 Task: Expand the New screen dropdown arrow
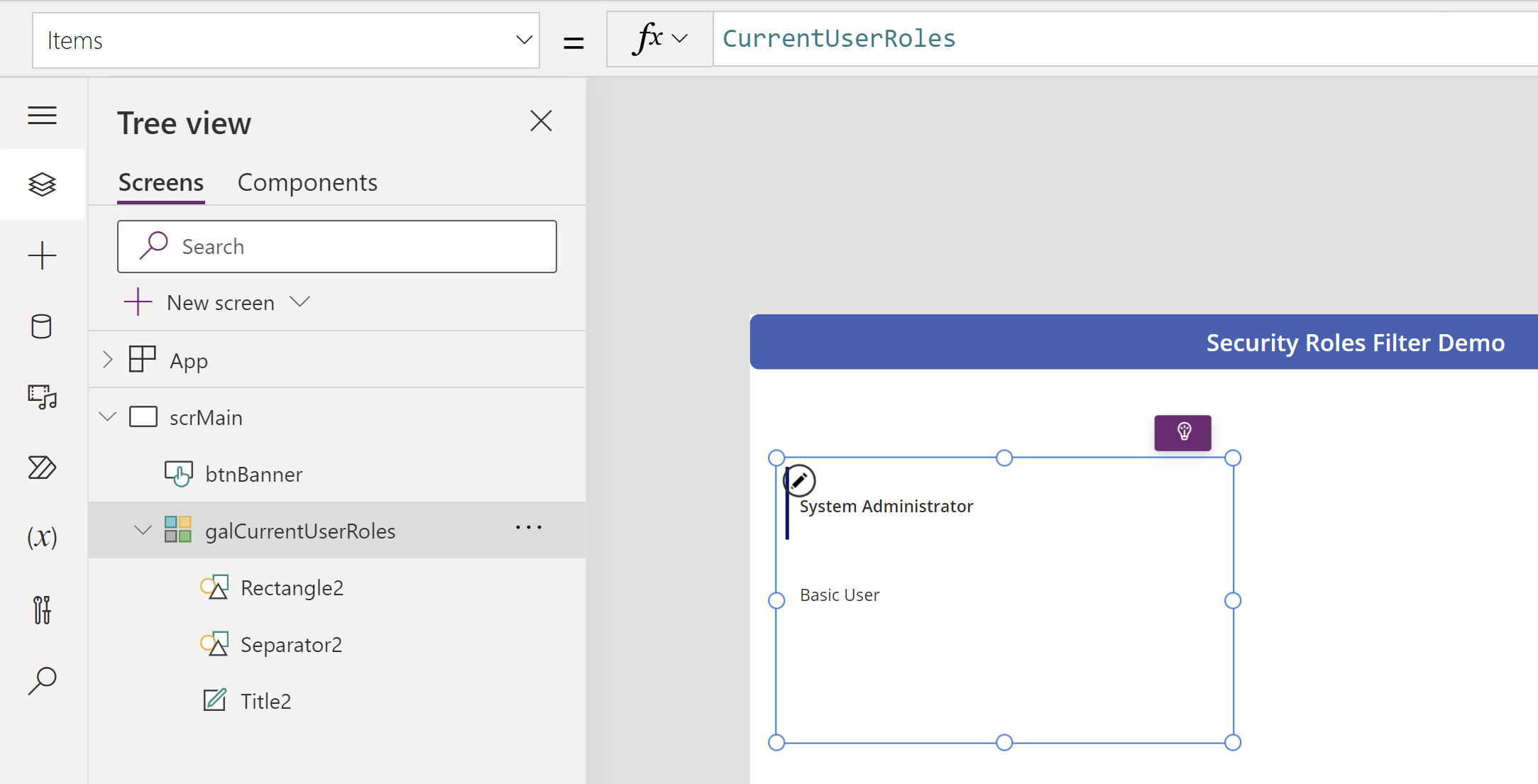pyautogui.click(x=300, y=302)
